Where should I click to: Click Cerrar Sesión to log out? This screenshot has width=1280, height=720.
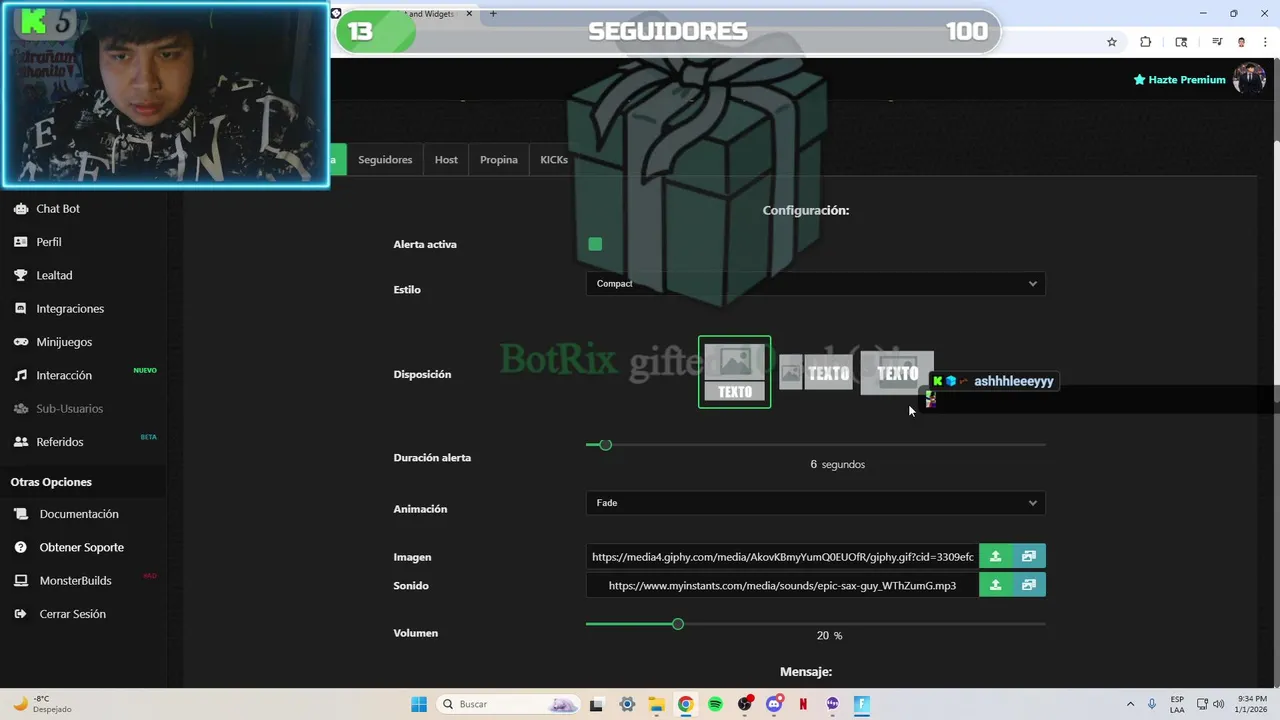point(72,614)
